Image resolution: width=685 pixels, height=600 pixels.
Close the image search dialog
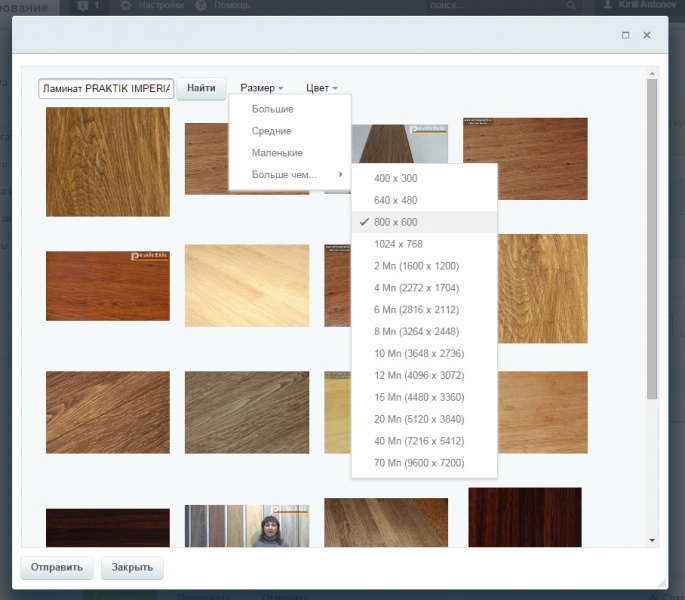pyautogui.click(x=647, y=35)
